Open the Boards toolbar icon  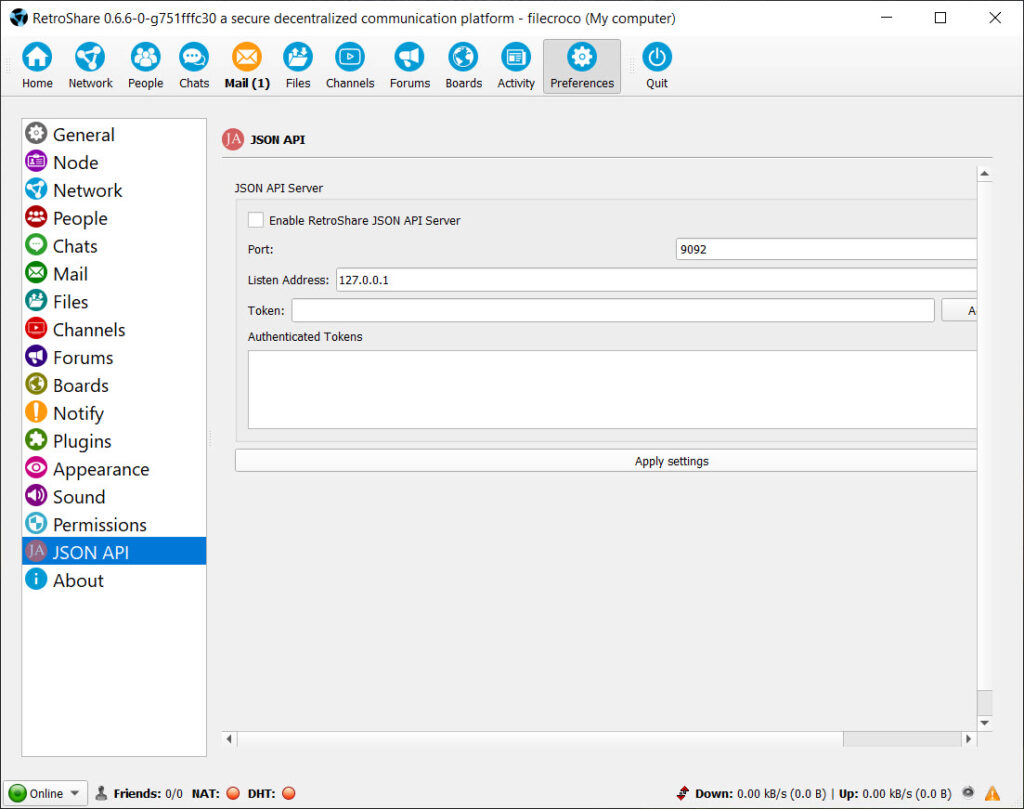click(x=464, y=65)
